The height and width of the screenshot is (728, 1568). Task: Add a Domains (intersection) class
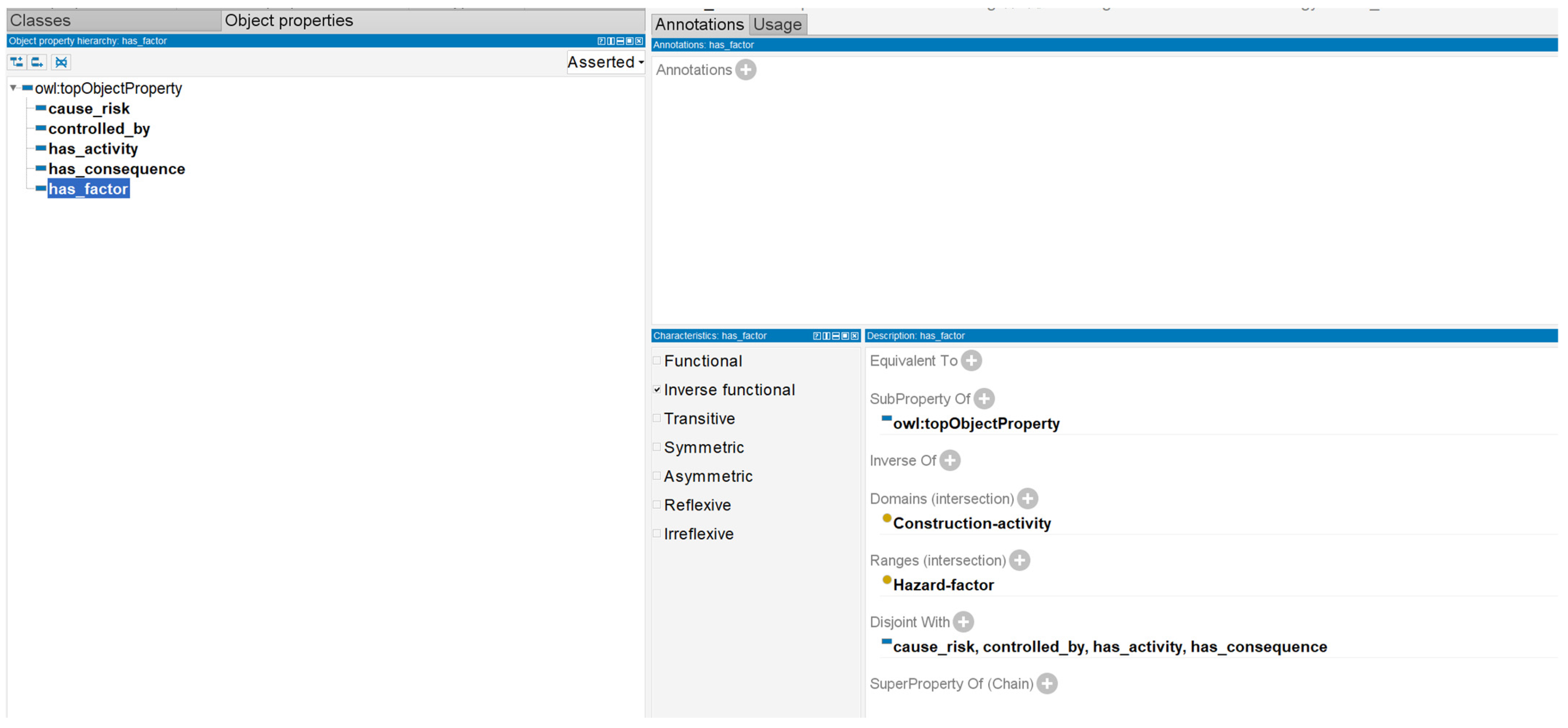(1028, 499)
